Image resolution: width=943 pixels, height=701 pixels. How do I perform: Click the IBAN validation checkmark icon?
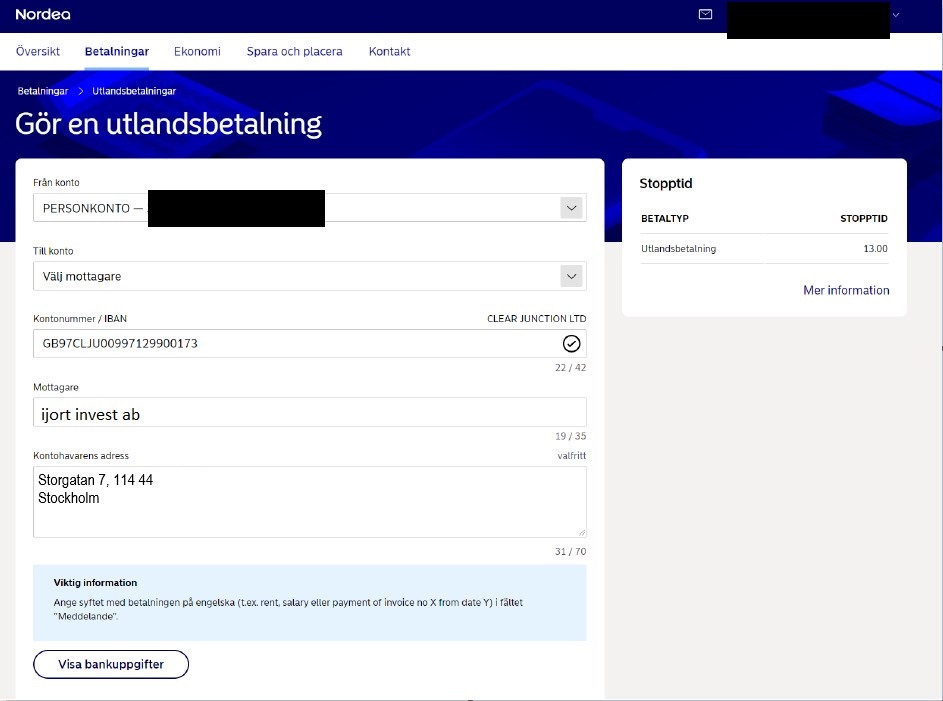pos(571,344)
